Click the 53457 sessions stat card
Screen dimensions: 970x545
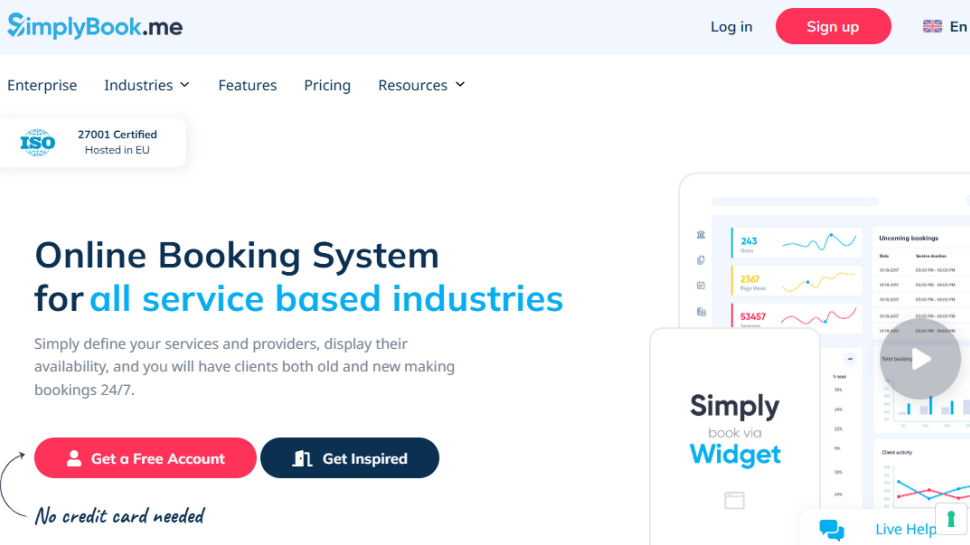pos(797,318)
